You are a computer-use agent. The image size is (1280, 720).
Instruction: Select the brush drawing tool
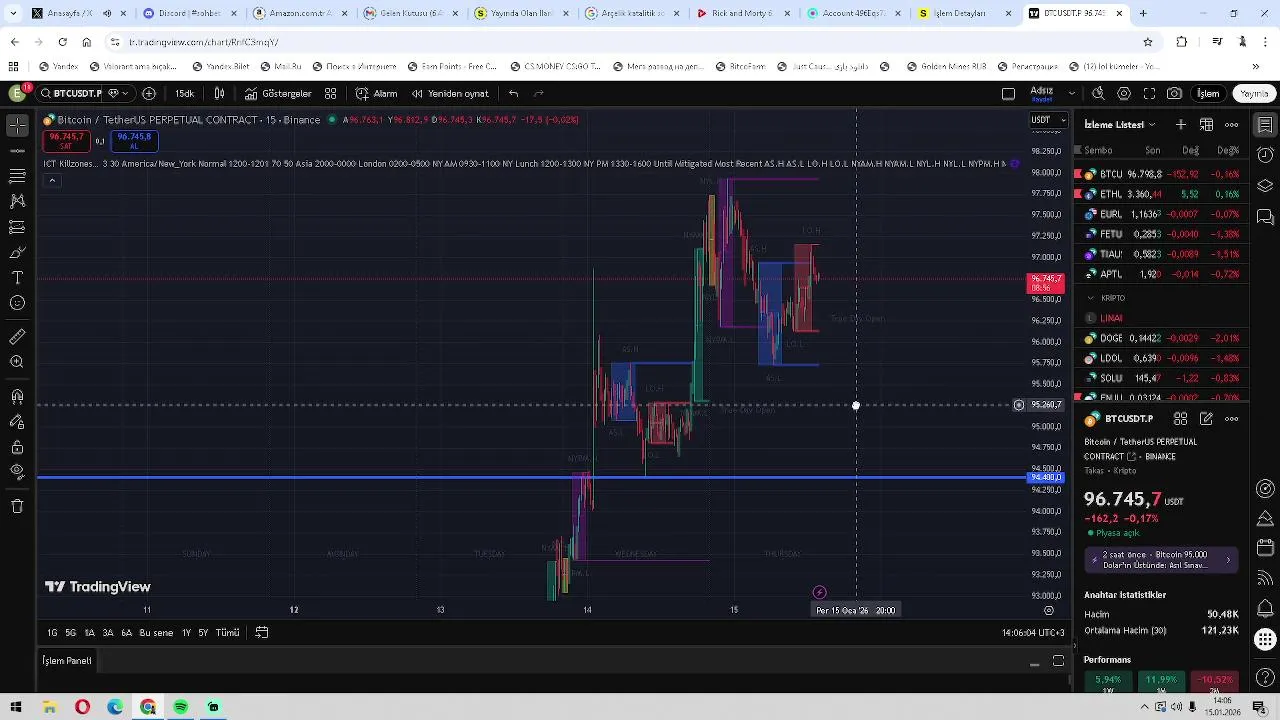point(17,252)
